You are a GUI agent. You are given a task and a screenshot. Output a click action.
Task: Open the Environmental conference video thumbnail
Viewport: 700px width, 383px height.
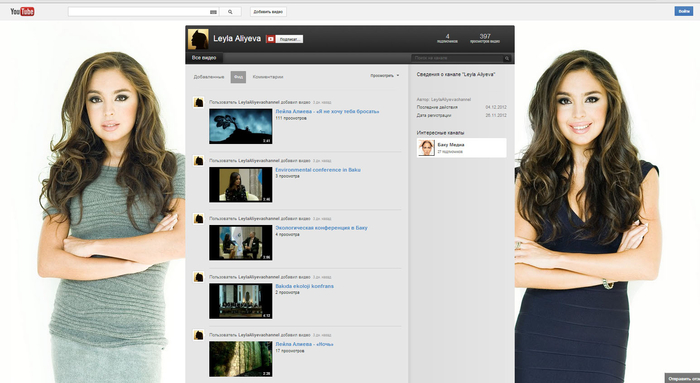click(241, 184)
